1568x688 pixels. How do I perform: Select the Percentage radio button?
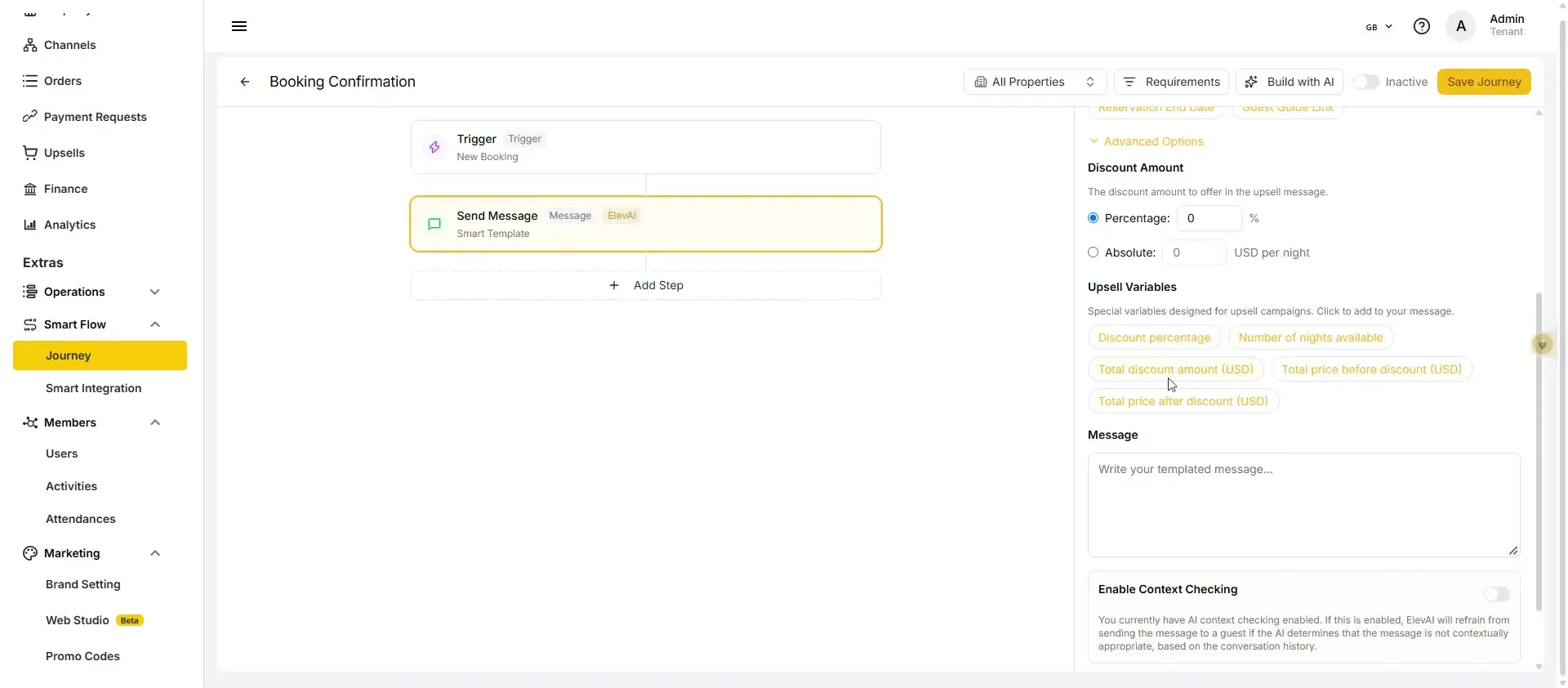1094,218
